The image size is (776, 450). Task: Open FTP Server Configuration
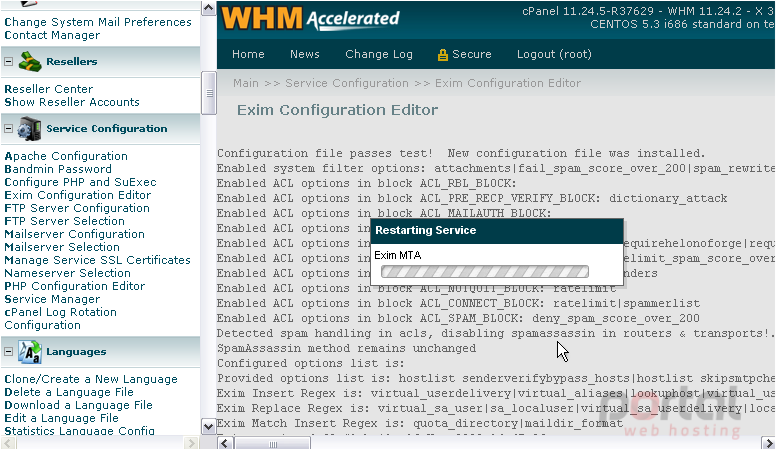[x=77, y=208]
